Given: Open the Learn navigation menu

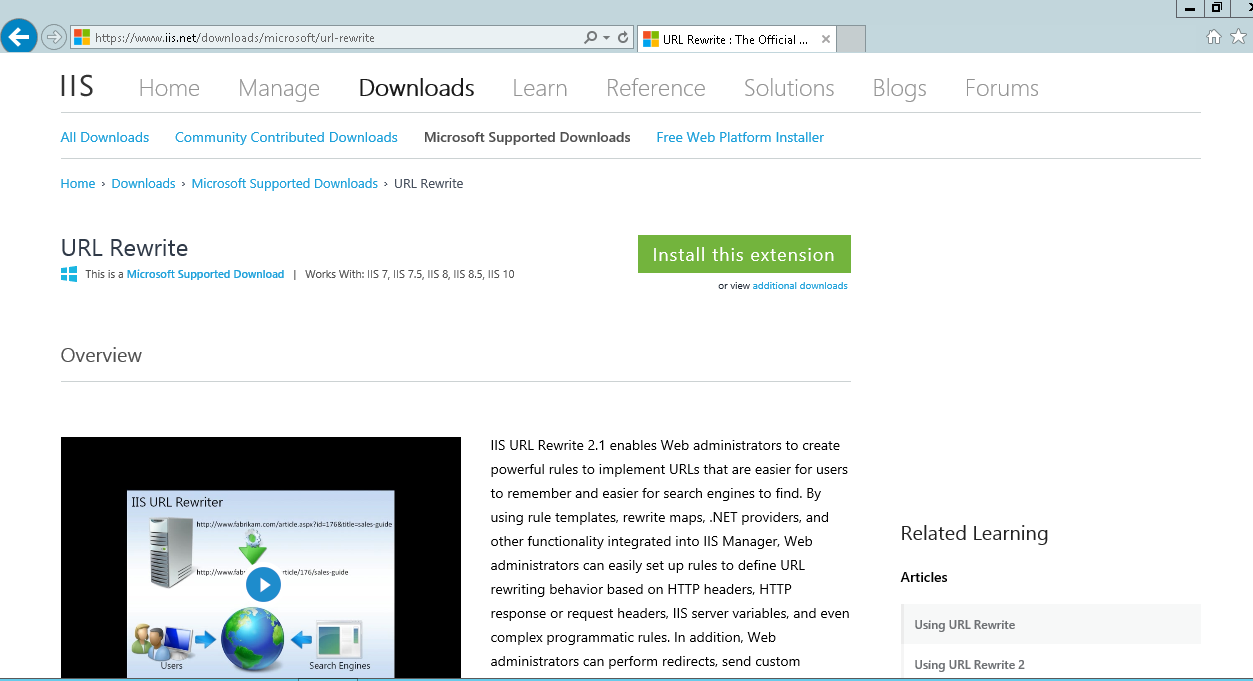Looking at the screenshot, I should point(540,88).
